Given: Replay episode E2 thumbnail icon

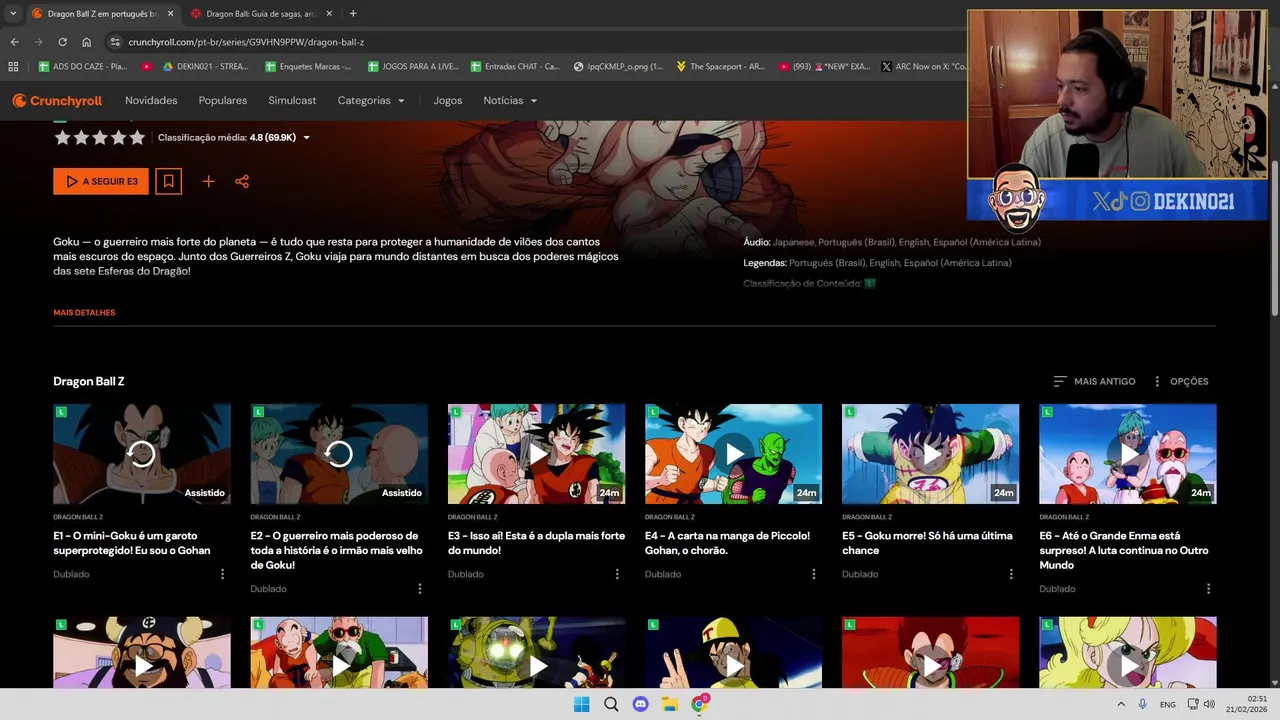Looking at the screenshot, I should coord(338,454).
